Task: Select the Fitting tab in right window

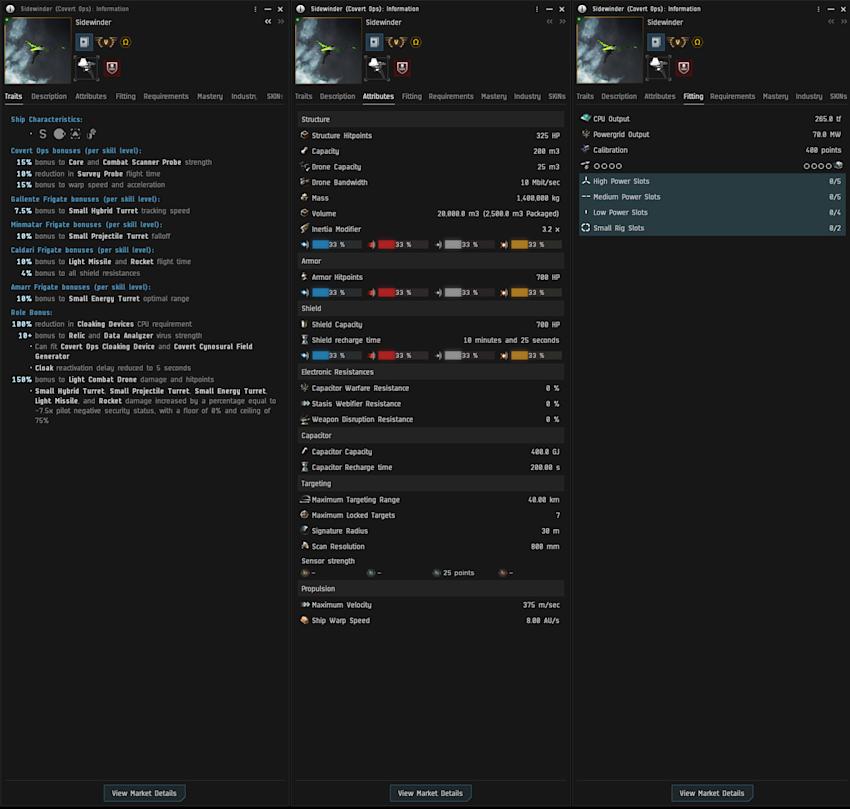Action: pos(693,96)
